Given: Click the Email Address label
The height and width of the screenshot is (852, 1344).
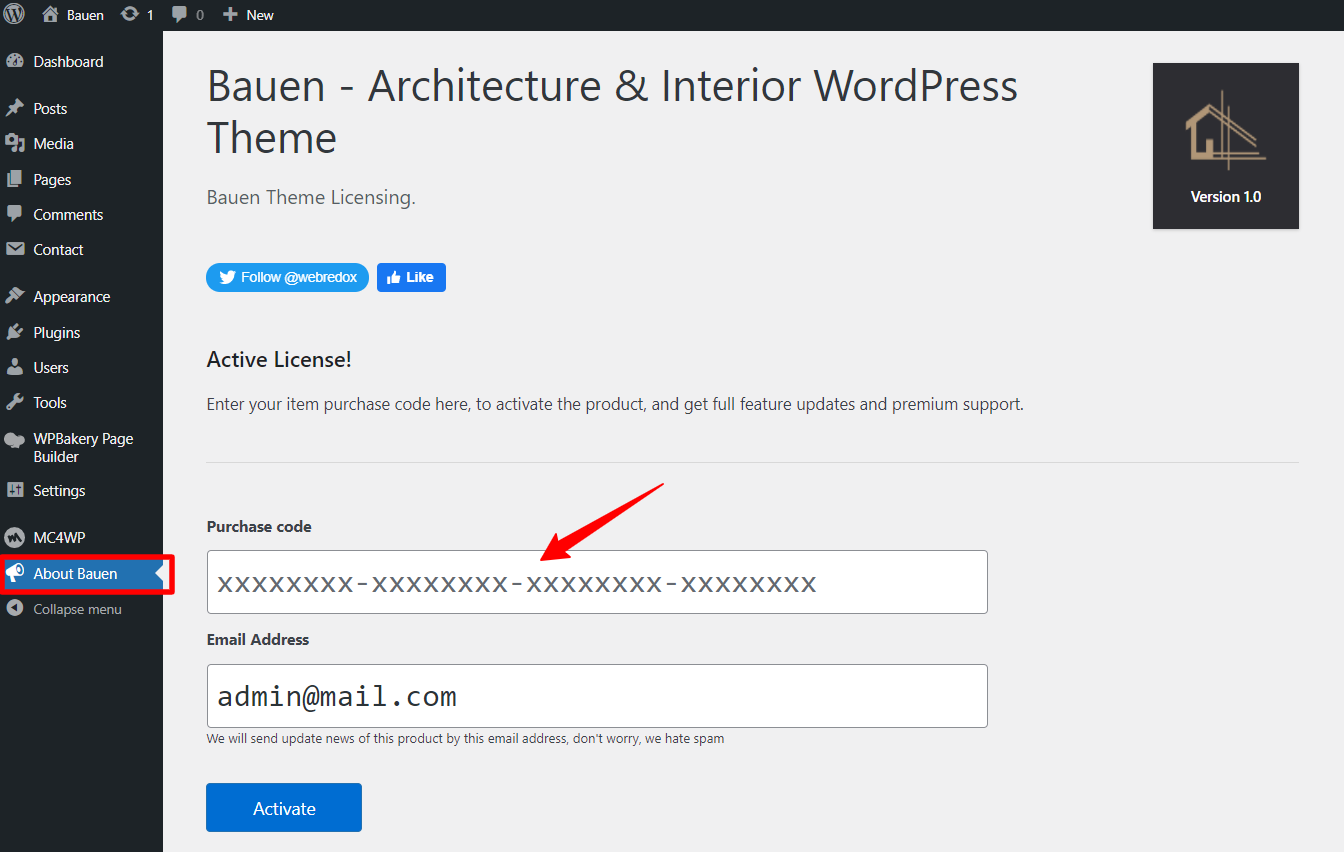Looking at the screenshot, I should (x=258, y=639).
